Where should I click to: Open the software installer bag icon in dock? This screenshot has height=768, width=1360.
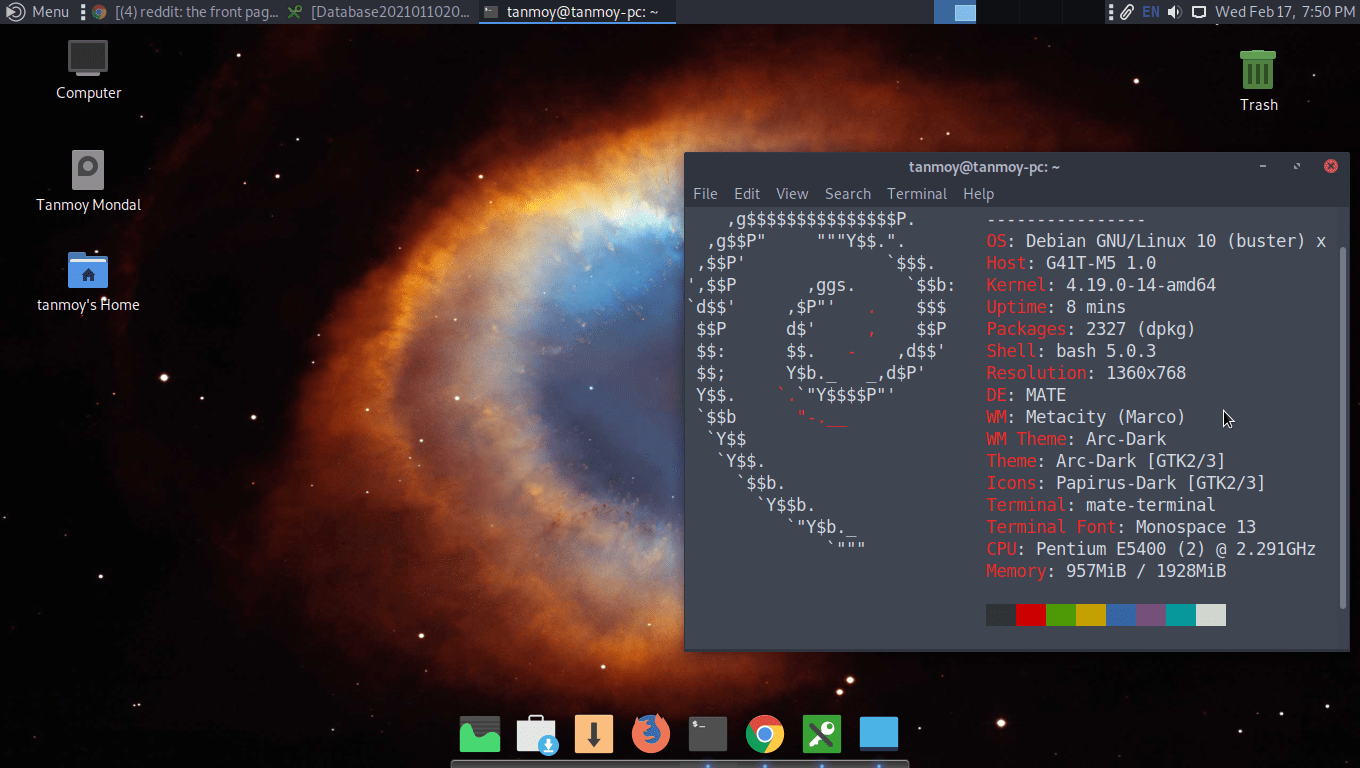537,734
